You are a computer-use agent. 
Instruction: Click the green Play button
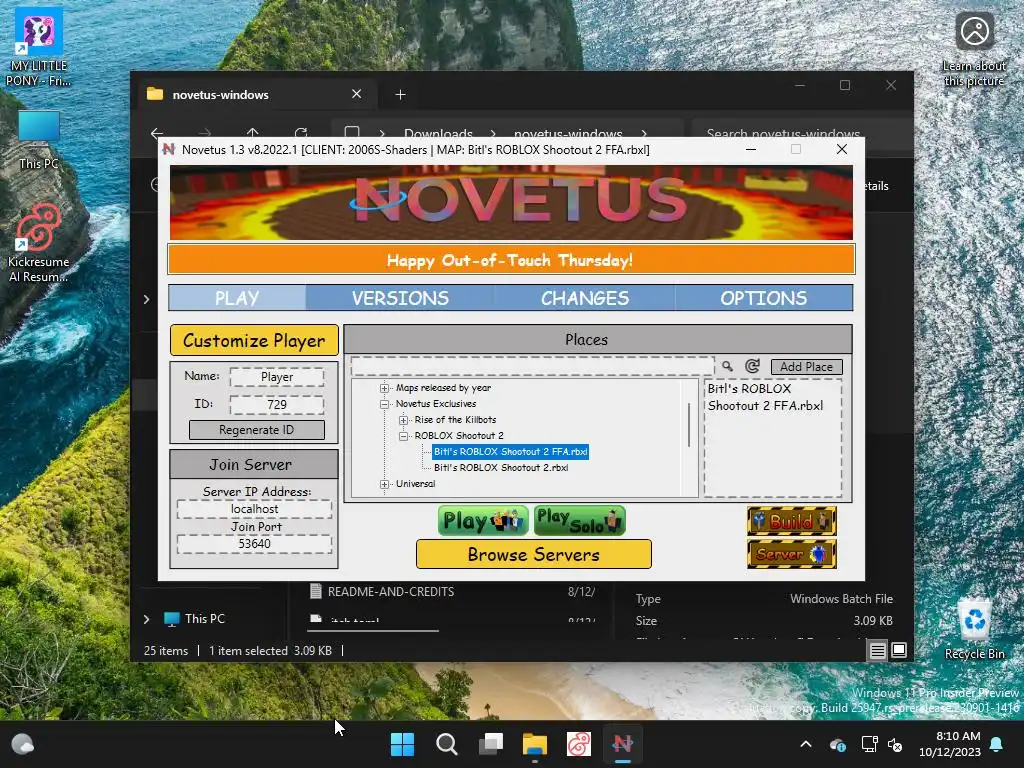point(483,520)
